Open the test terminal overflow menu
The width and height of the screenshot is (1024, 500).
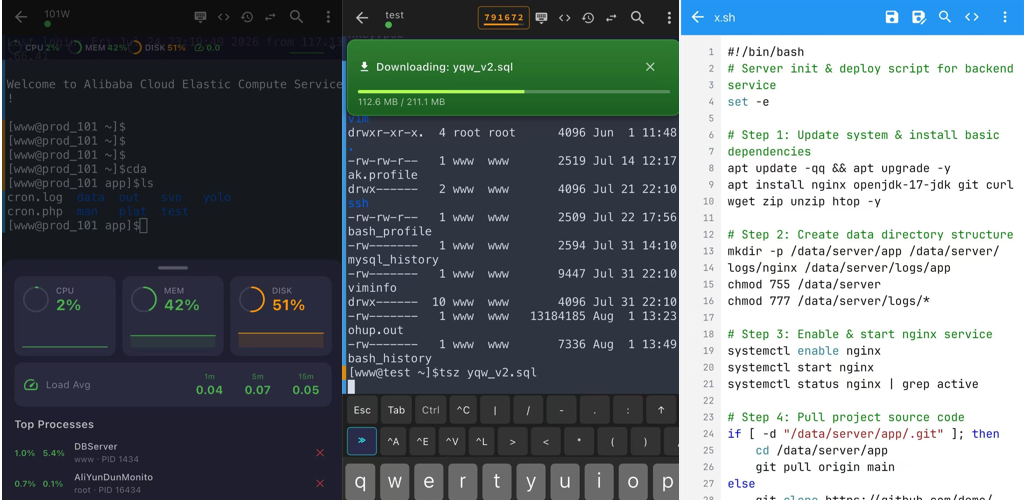pyautogui.click(x=669, y=18)
